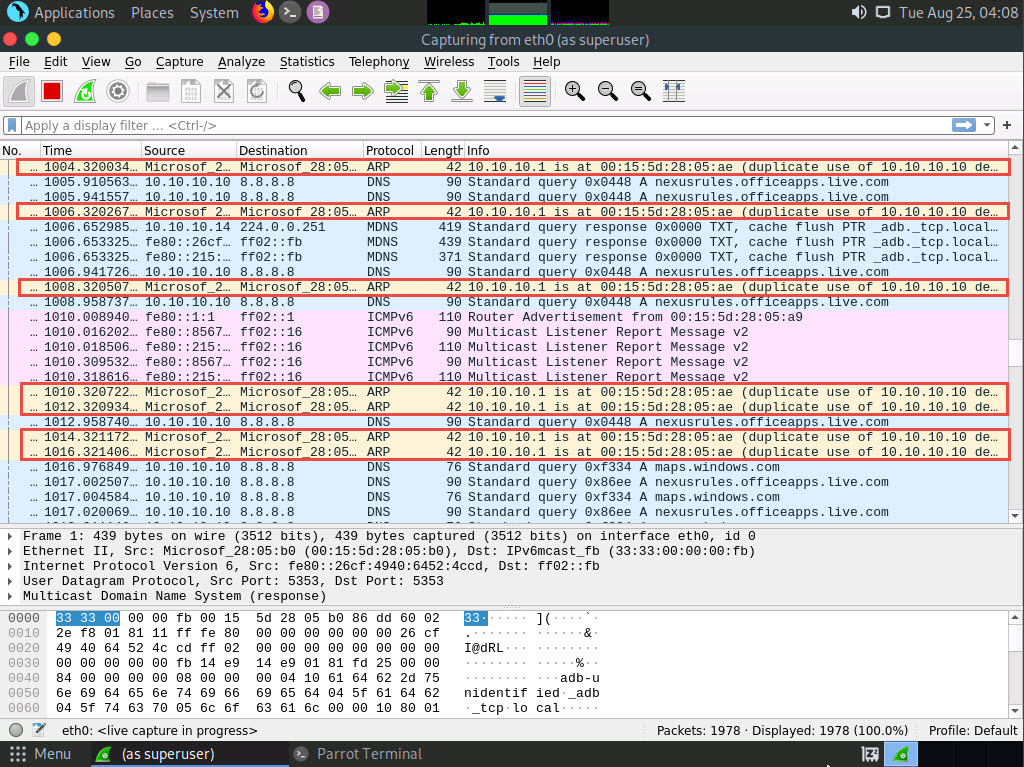Sort packets by Source column header
The height and width of the screenshot is (767, 1024).
point(188,150)
